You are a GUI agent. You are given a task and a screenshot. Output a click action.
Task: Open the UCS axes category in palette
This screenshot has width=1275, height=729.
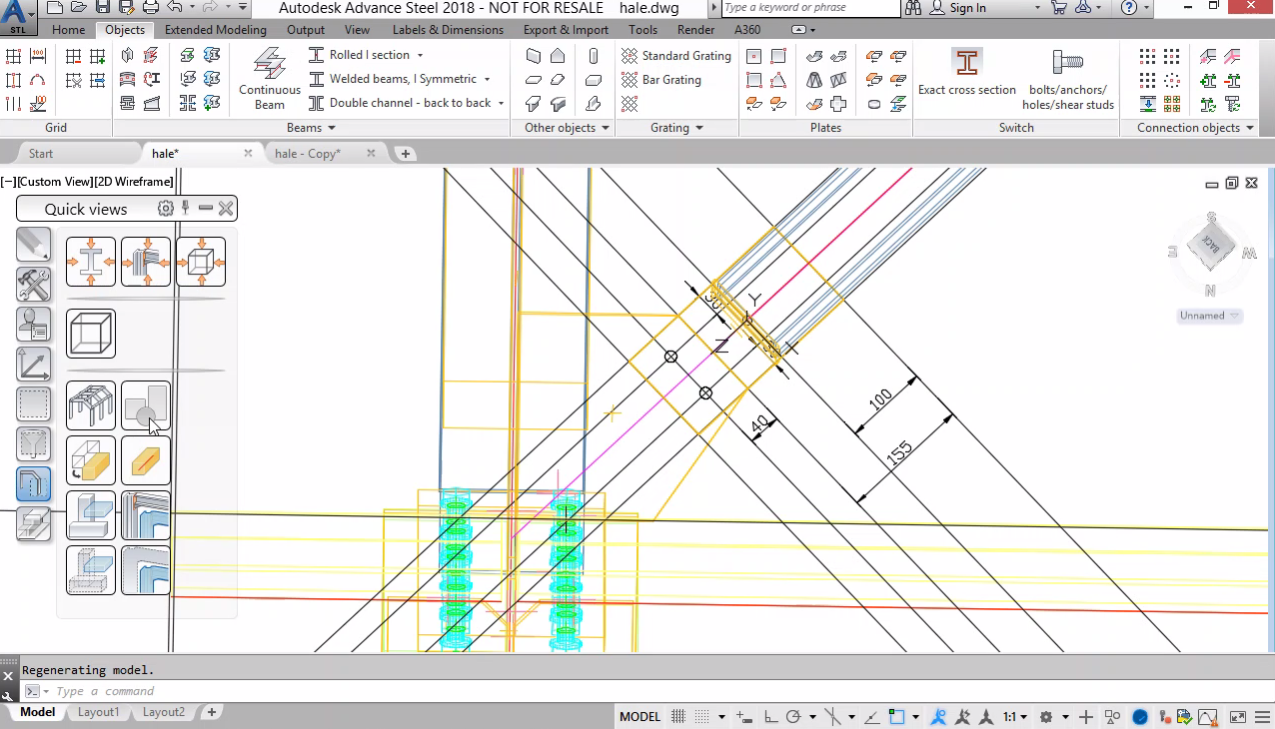[x=34, y=364]
